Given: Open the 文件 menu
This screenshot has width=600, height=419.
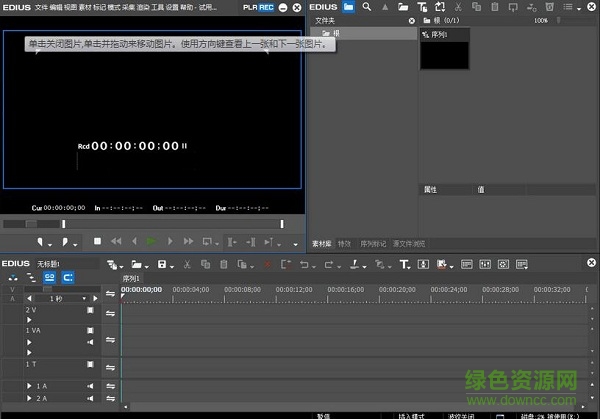Looking at the screenshot, I should point(41,7).
